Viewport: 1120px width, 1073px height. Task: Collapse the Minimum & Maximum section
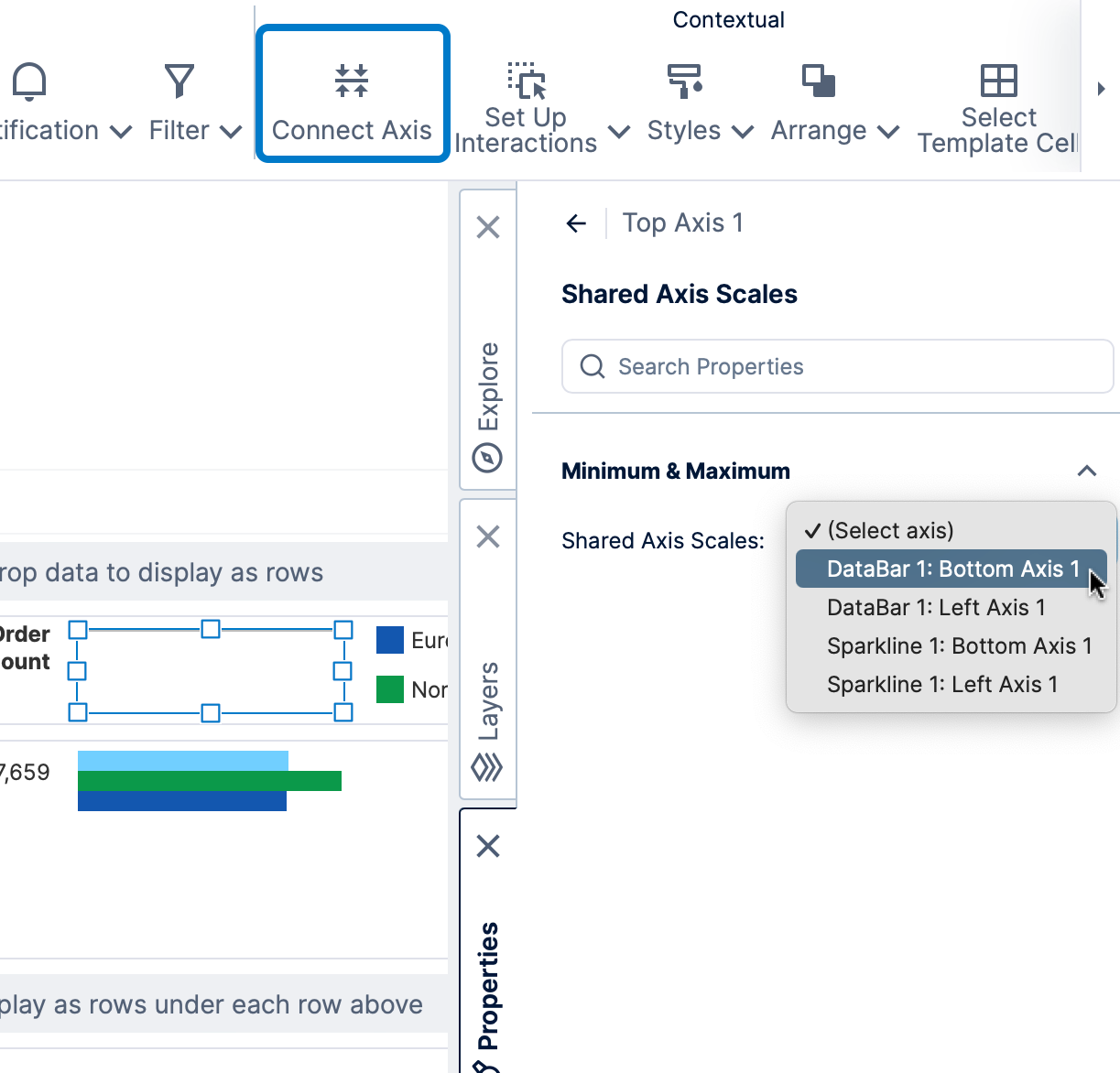coord(1086,471)
